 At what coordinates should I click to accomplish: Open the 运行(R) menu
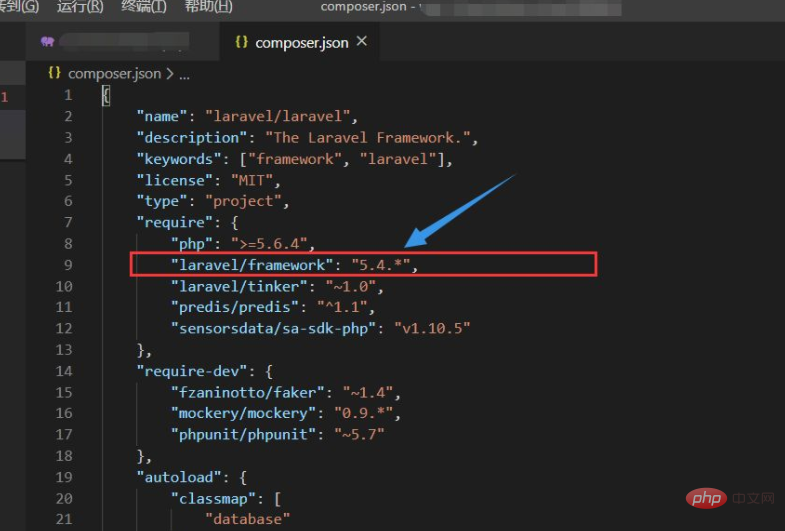pyautogui.click(x=80, y=7)
